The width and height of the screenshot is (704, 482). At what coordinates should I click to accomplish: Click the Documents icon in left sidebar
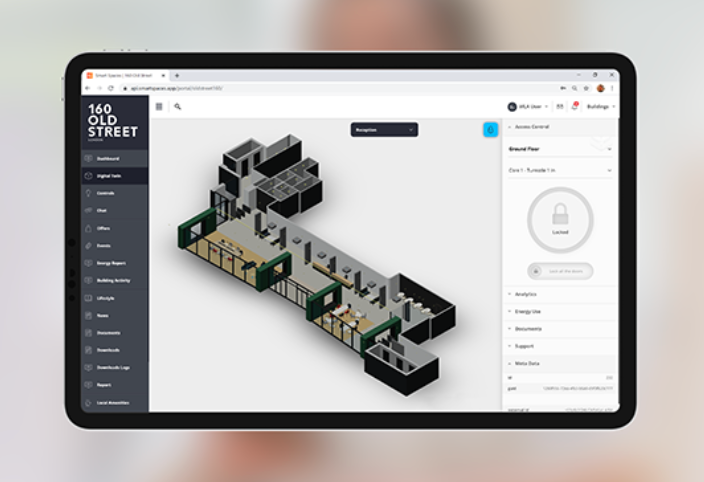click(88, 333)
